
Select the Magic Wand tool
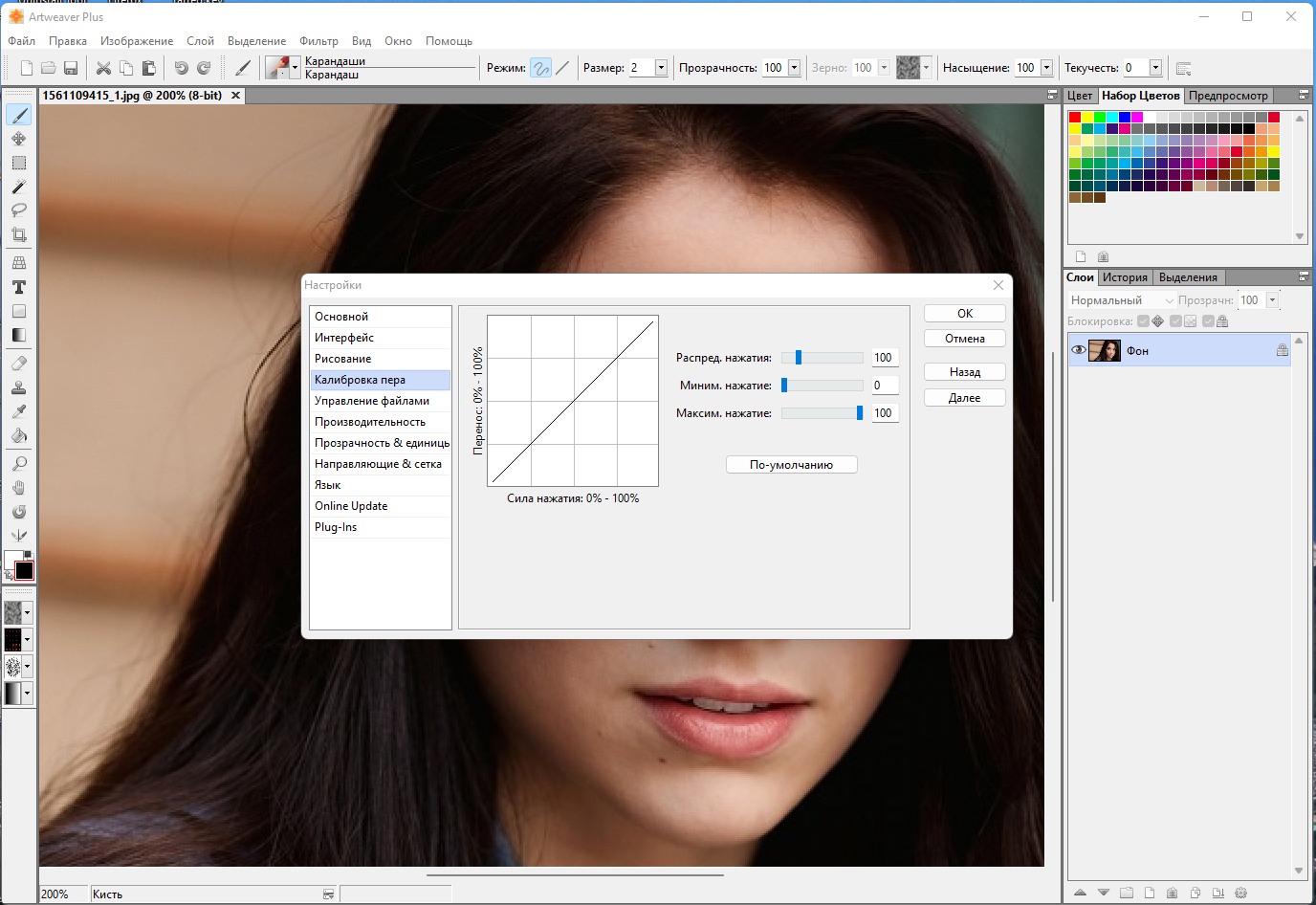pyautogui.click(x=18, y=187)
